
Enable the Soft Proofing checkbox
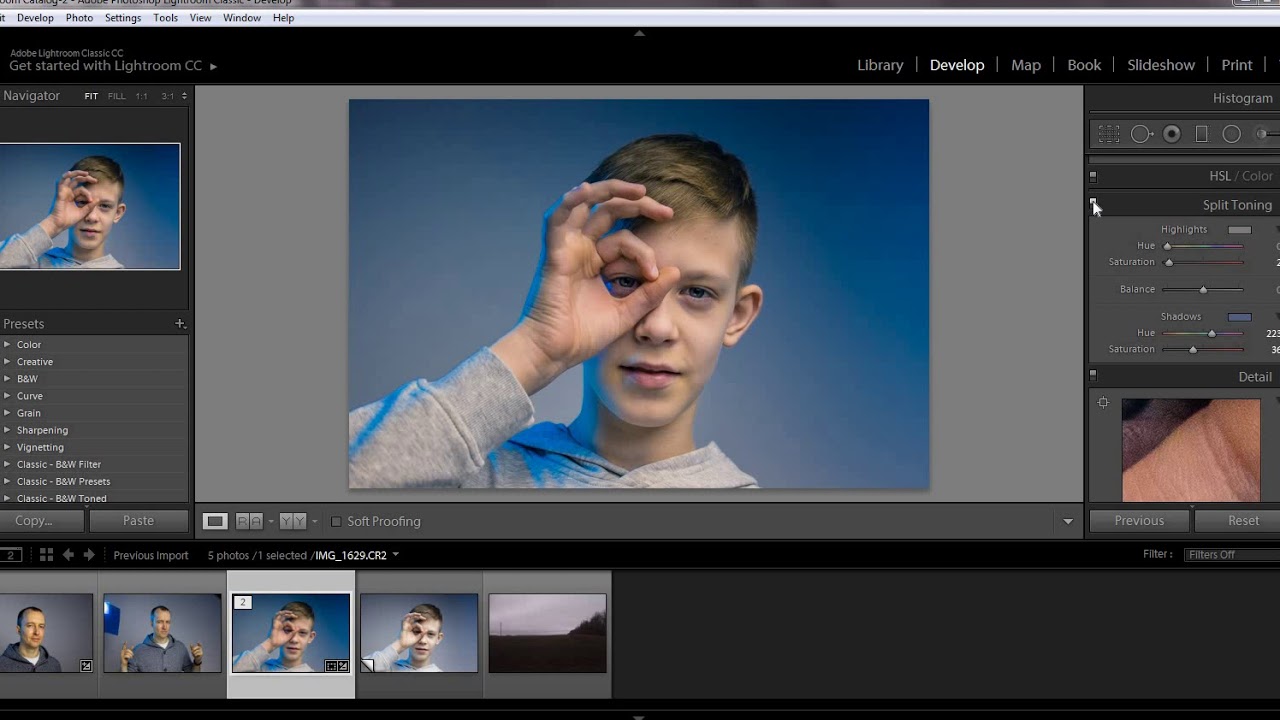(336, 522)
